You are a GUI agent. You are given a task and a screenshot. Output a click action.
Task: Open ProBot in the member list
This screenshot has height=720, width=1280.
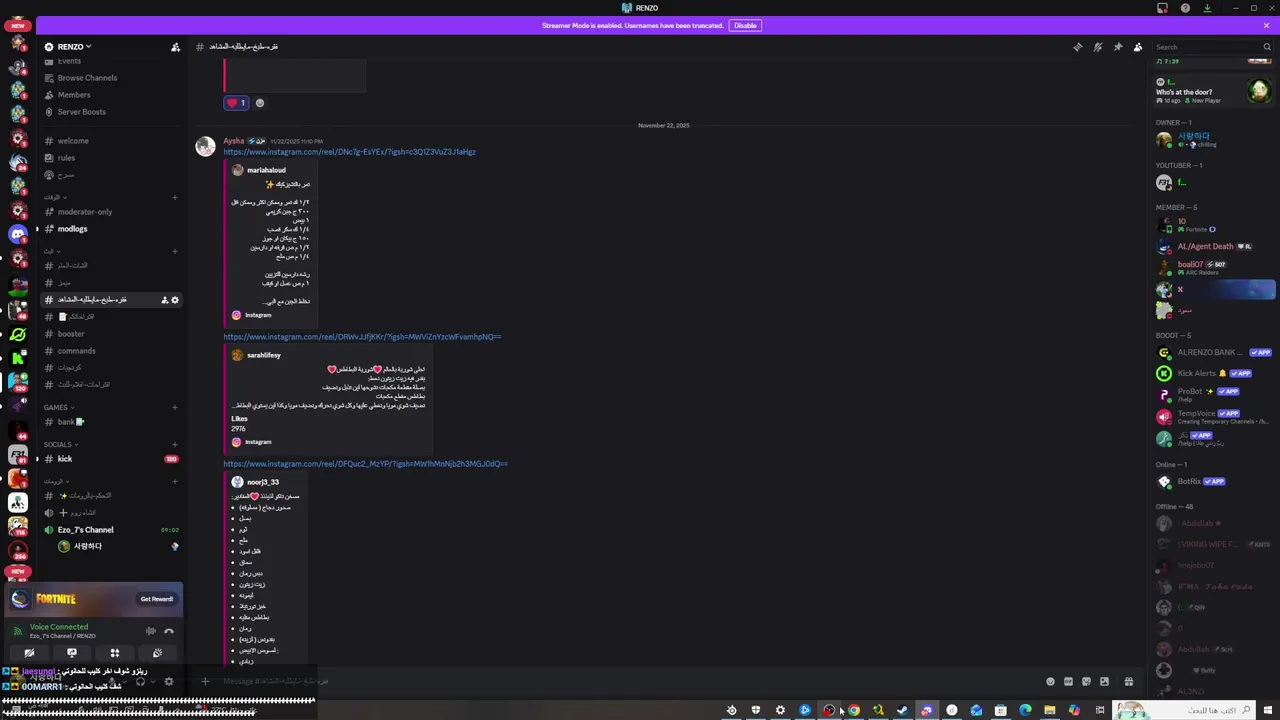(x=1214, y=394)
